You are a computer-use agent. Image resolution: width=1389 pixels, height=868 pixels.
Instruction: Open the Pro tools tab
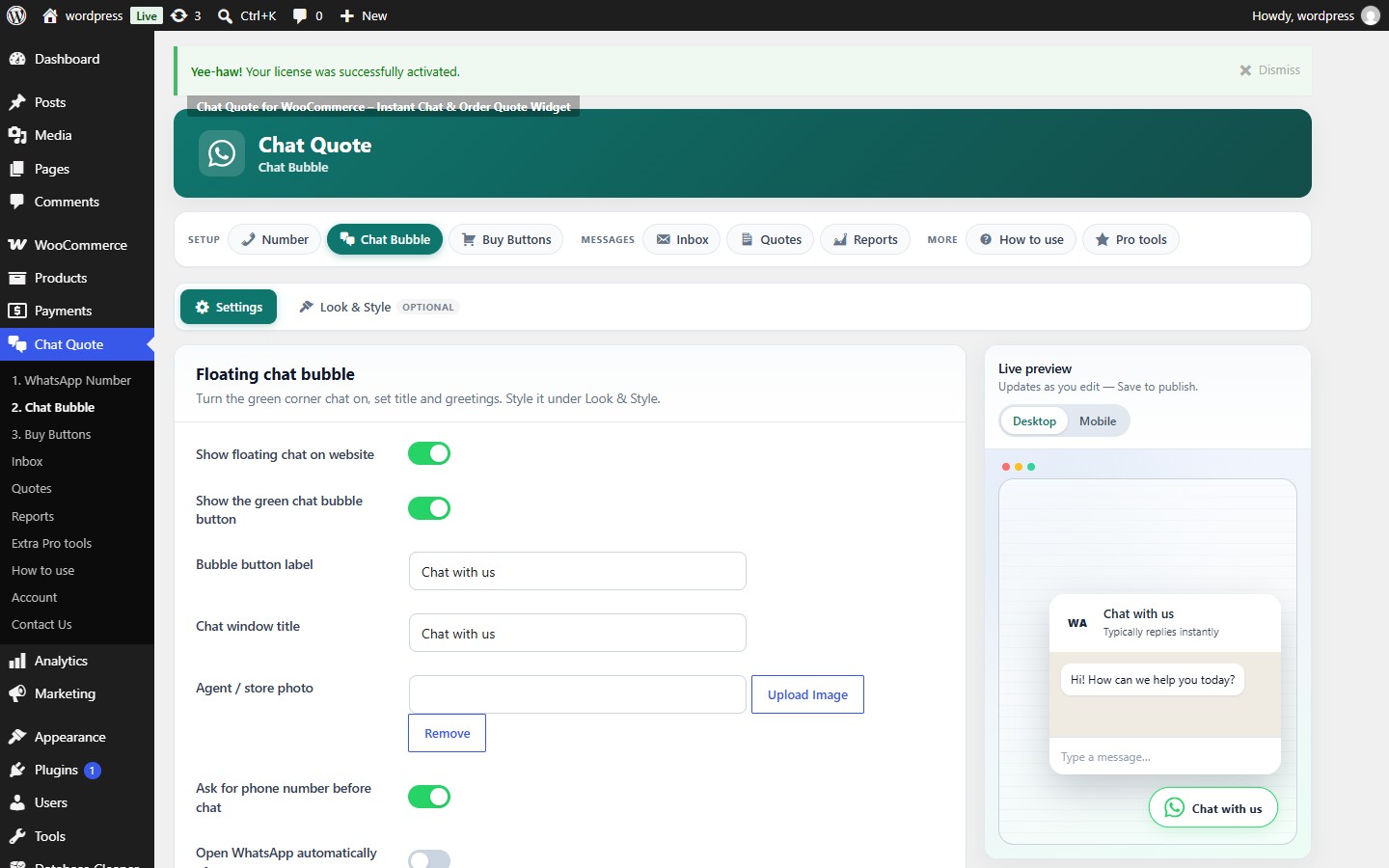pyautogui.click(x=1130, y=239)
